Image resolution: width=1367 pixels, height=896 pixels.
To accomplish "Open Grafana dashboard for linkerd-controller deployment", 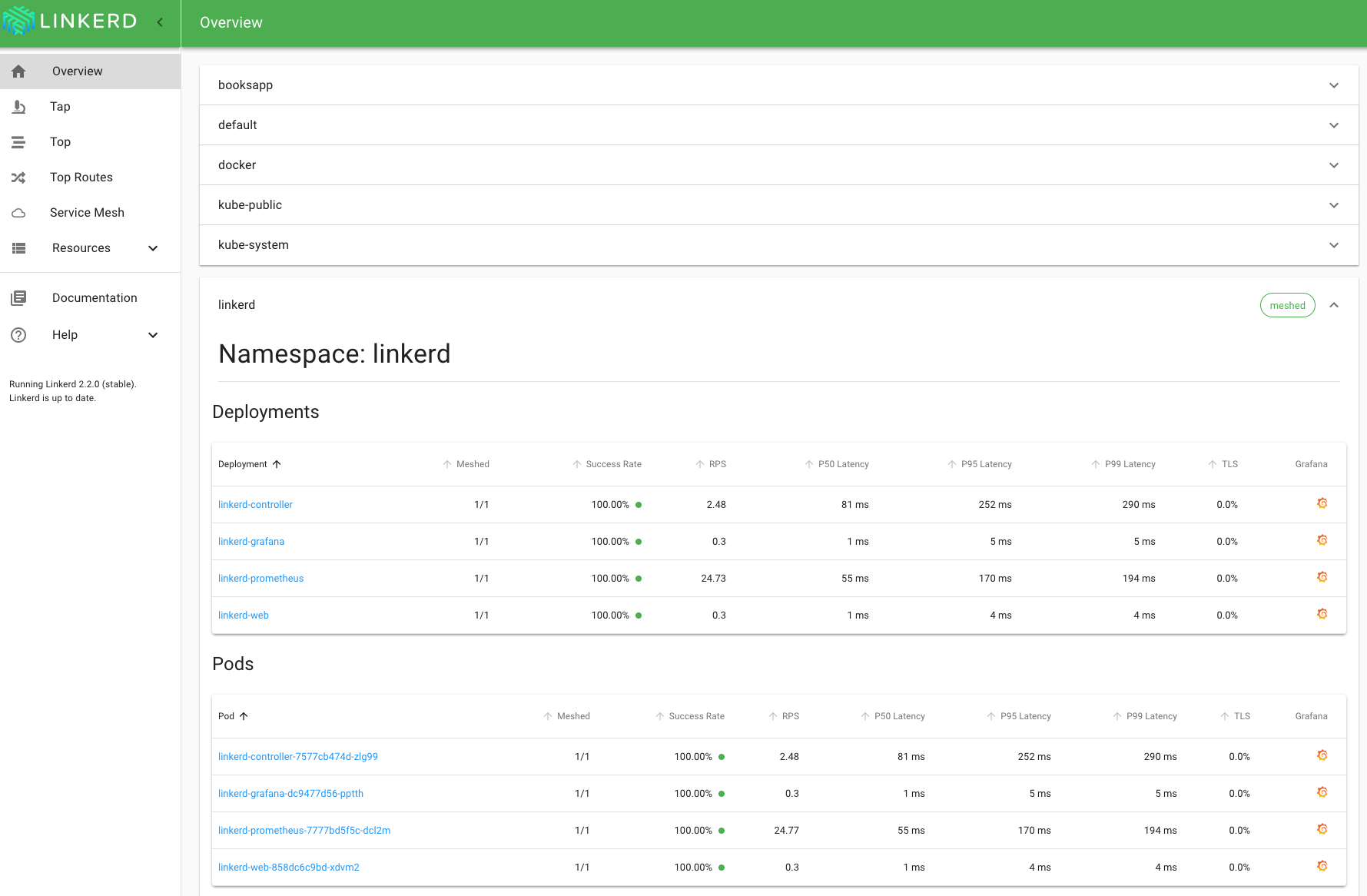I will coord(1322,503).
